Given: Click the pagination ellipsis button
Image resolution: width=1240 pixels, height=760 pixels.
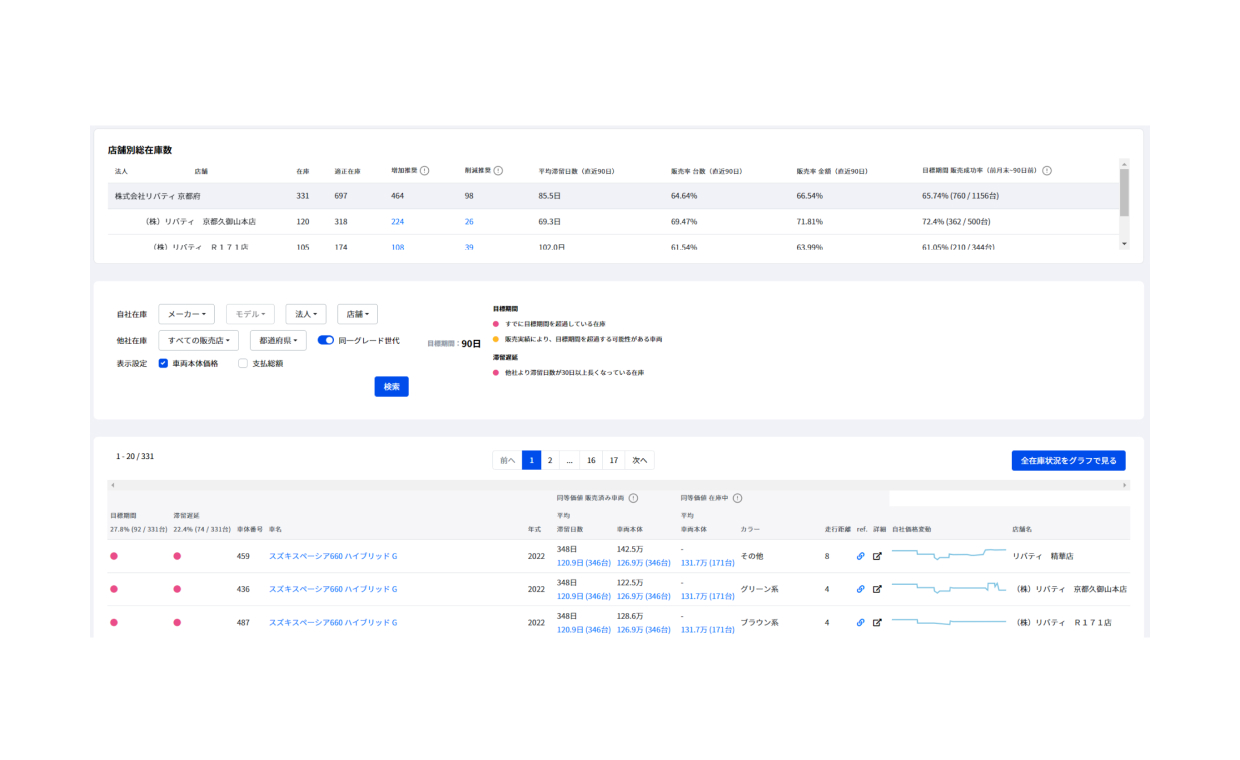Looking at the screenshot, I should (570, 460).
